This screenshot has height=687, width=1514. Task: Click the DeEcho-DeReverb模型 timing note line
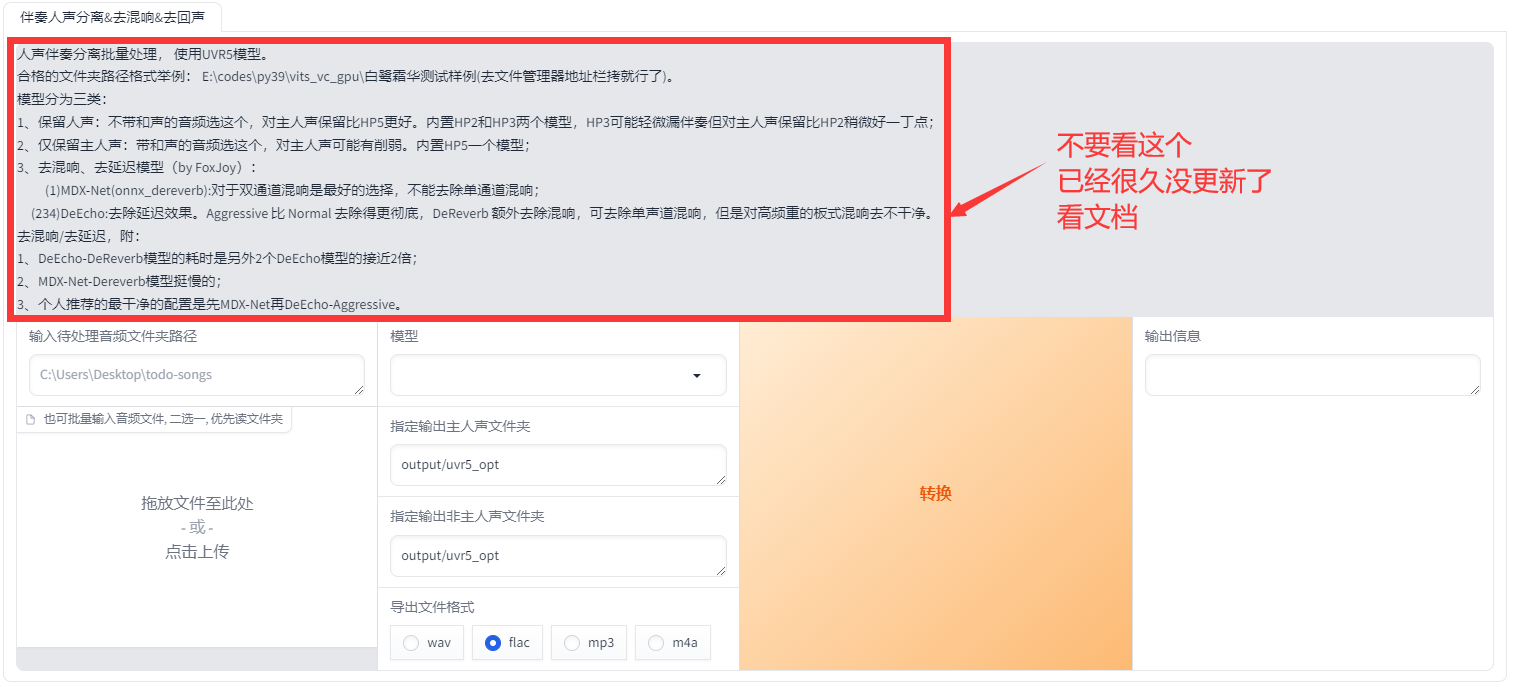[217, 258]
